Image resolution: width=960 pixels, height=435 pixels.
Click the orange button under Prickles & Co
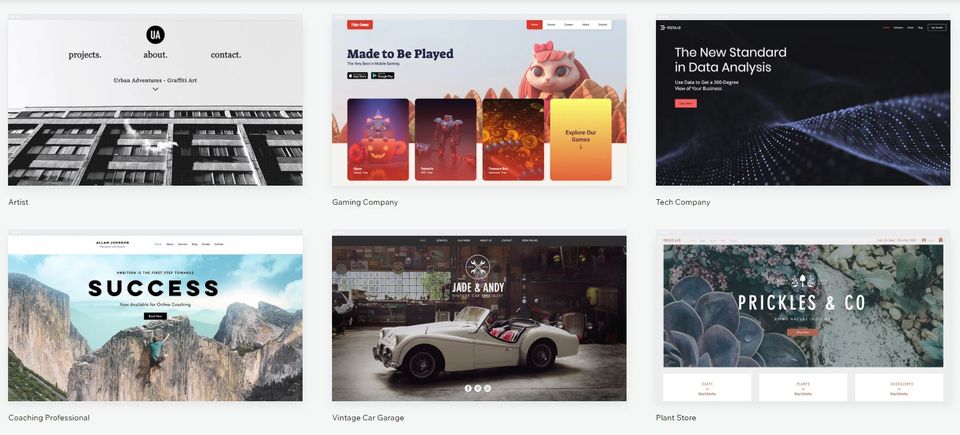coord(802,332)
